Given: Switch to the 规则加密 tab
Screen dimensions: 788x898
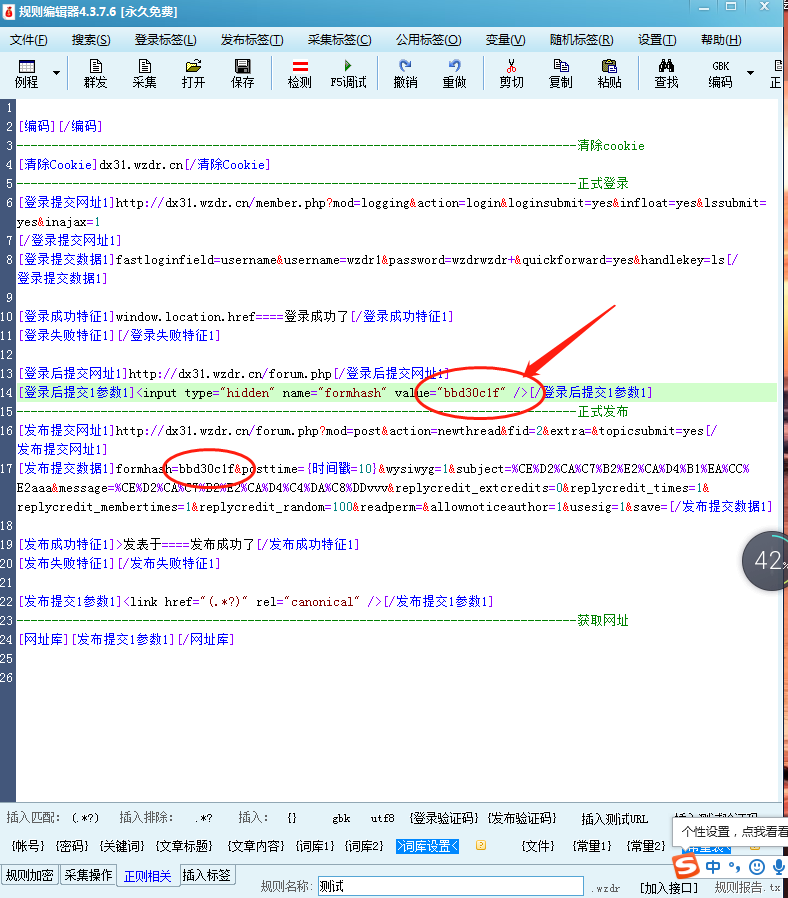Looking at the screenshot, I should (x=30, y=876).
